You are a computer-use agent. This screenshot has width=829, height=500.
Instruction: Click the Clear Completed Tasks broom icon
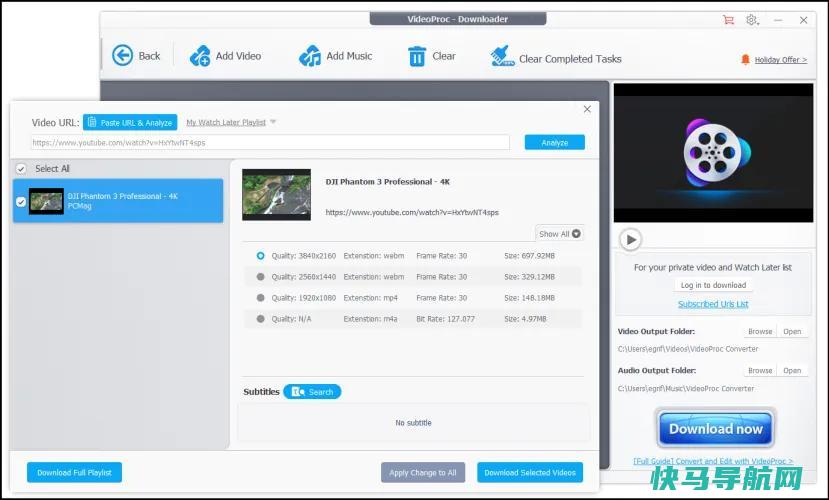(x=502, y=56)
